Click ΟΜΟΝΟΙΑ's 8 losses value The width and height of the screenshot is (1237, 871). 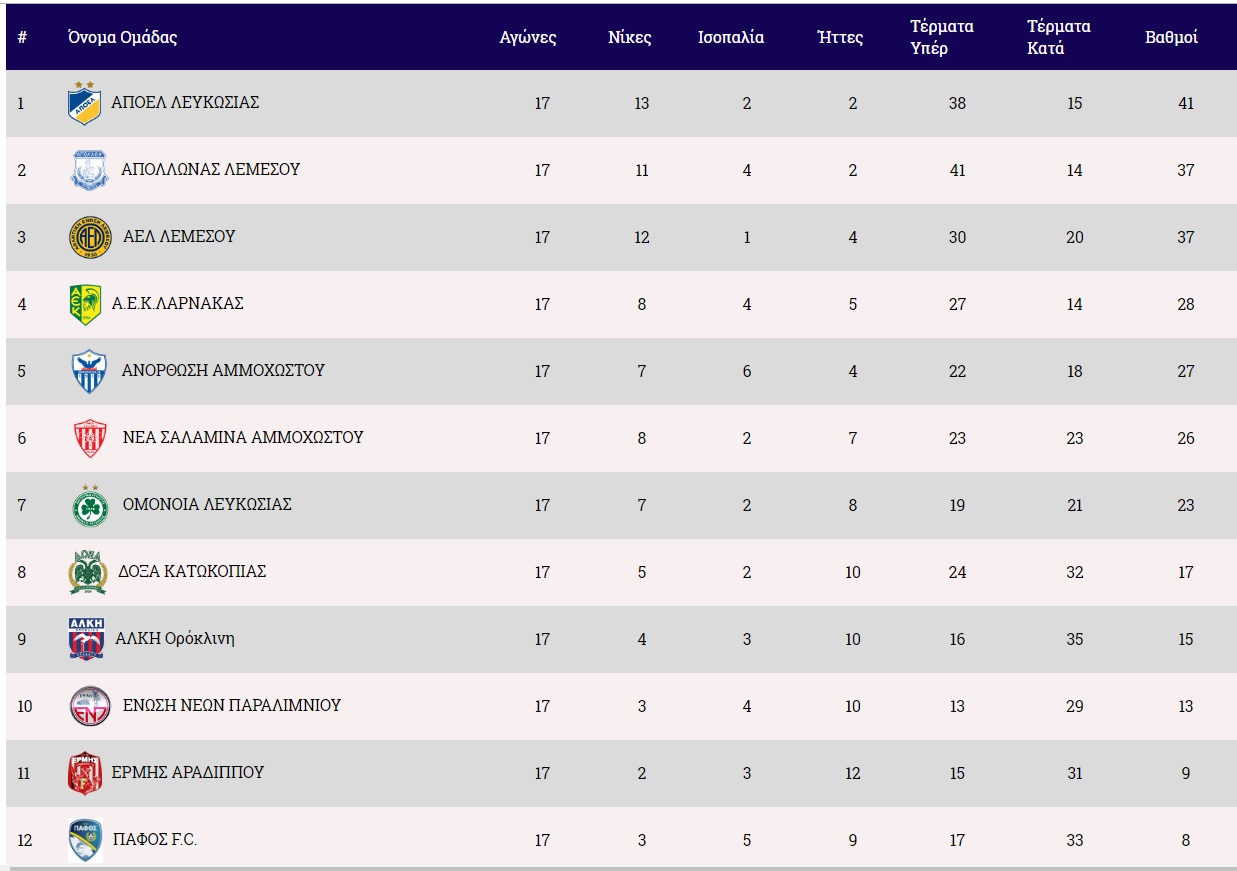(853, 505)
